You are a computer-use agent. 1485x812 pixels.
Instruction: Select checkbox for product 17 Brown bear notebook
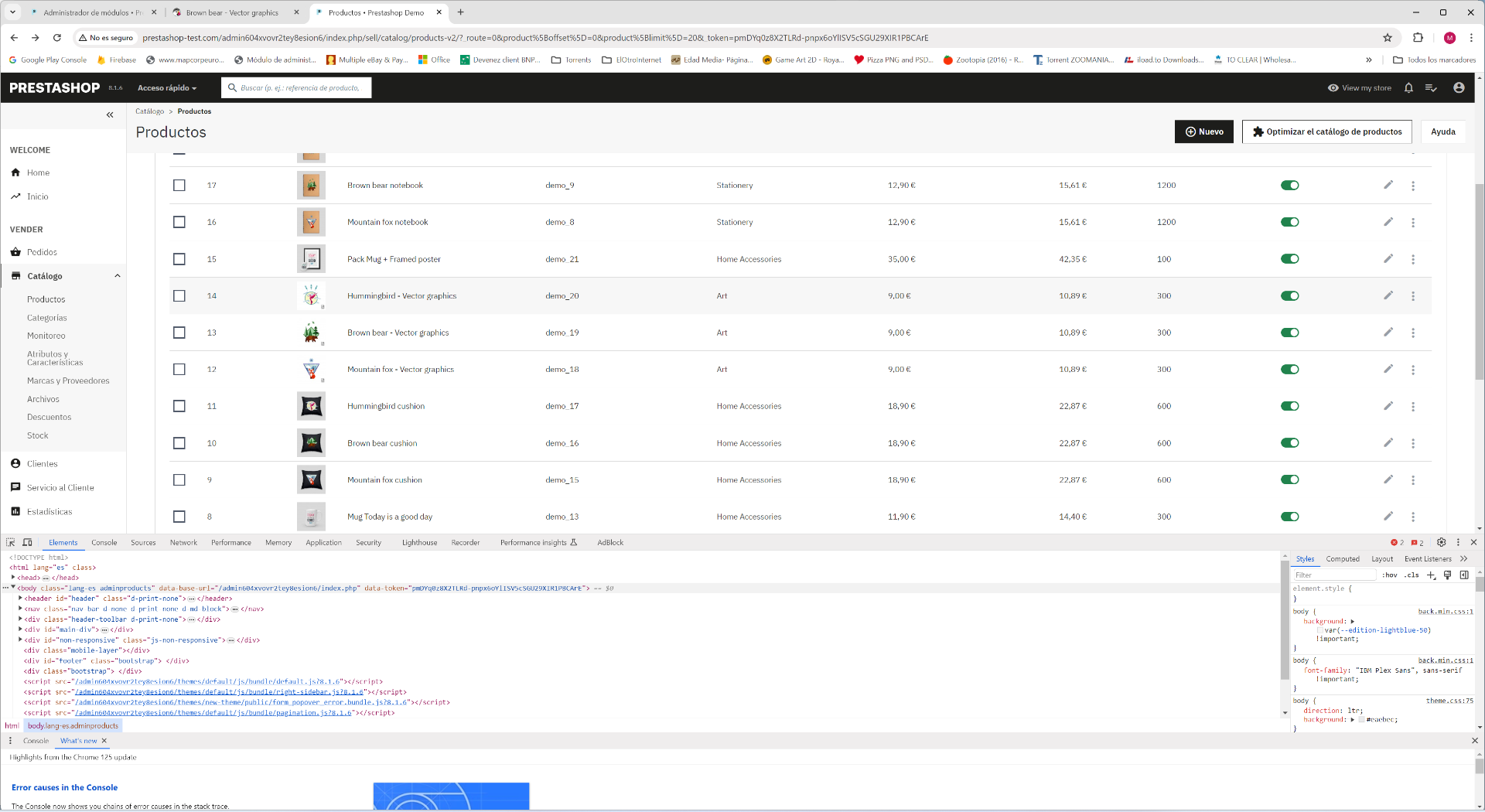pos(179,185)
